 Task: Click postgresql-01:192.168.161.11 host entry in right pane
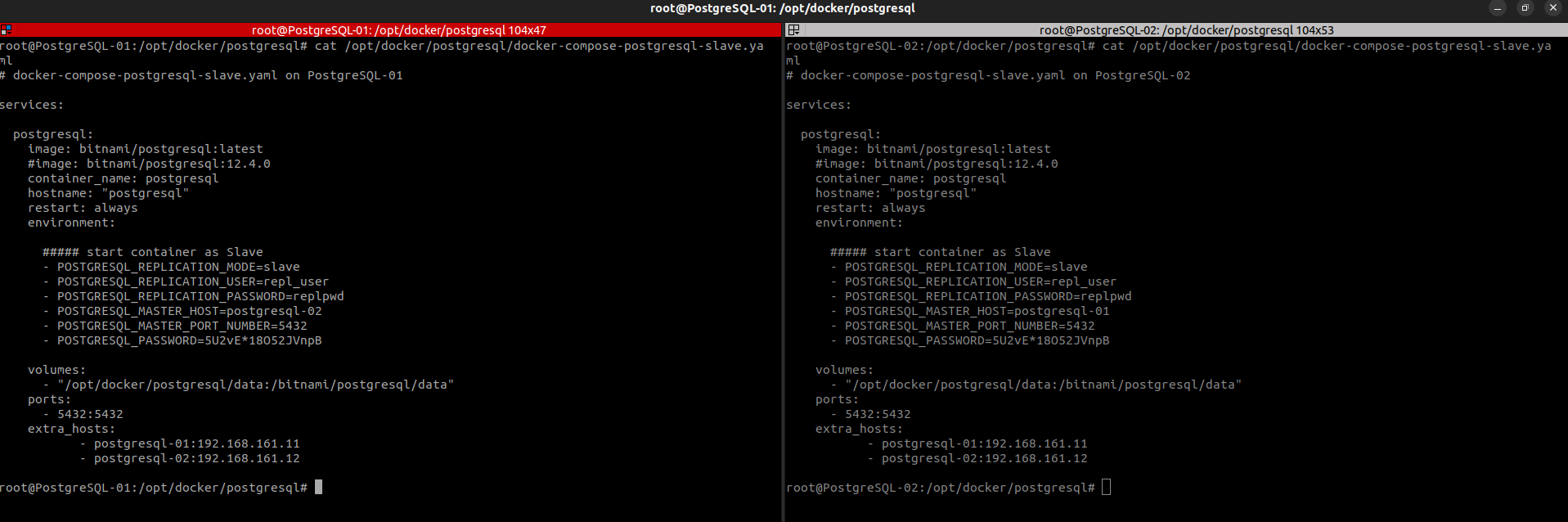pos(985,443)
